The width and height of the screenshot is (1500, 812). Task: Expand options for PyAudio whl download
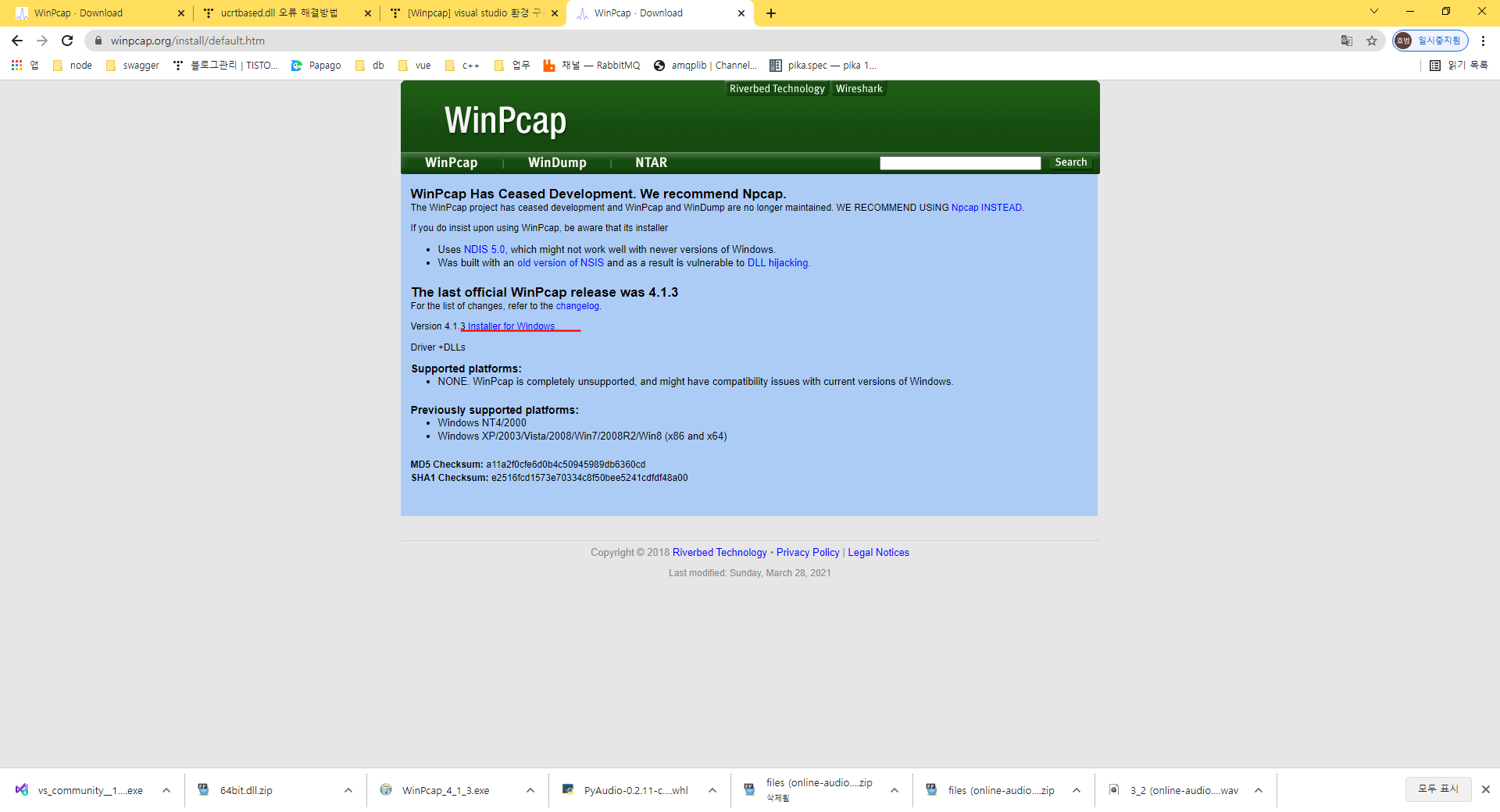pos(712,790)
